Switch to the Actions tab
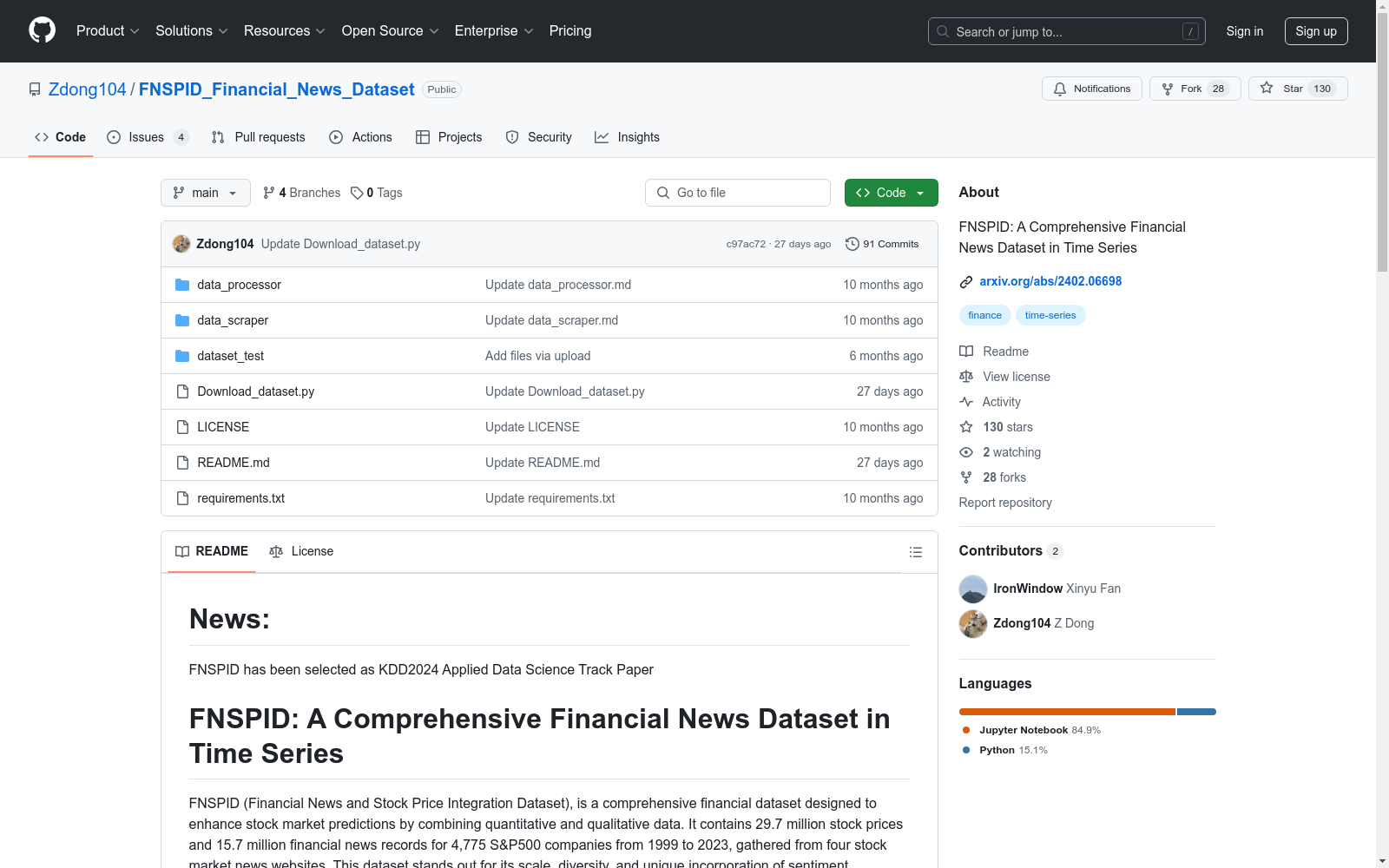Viewport: 1389px width, 868px height. click(361, 137)
